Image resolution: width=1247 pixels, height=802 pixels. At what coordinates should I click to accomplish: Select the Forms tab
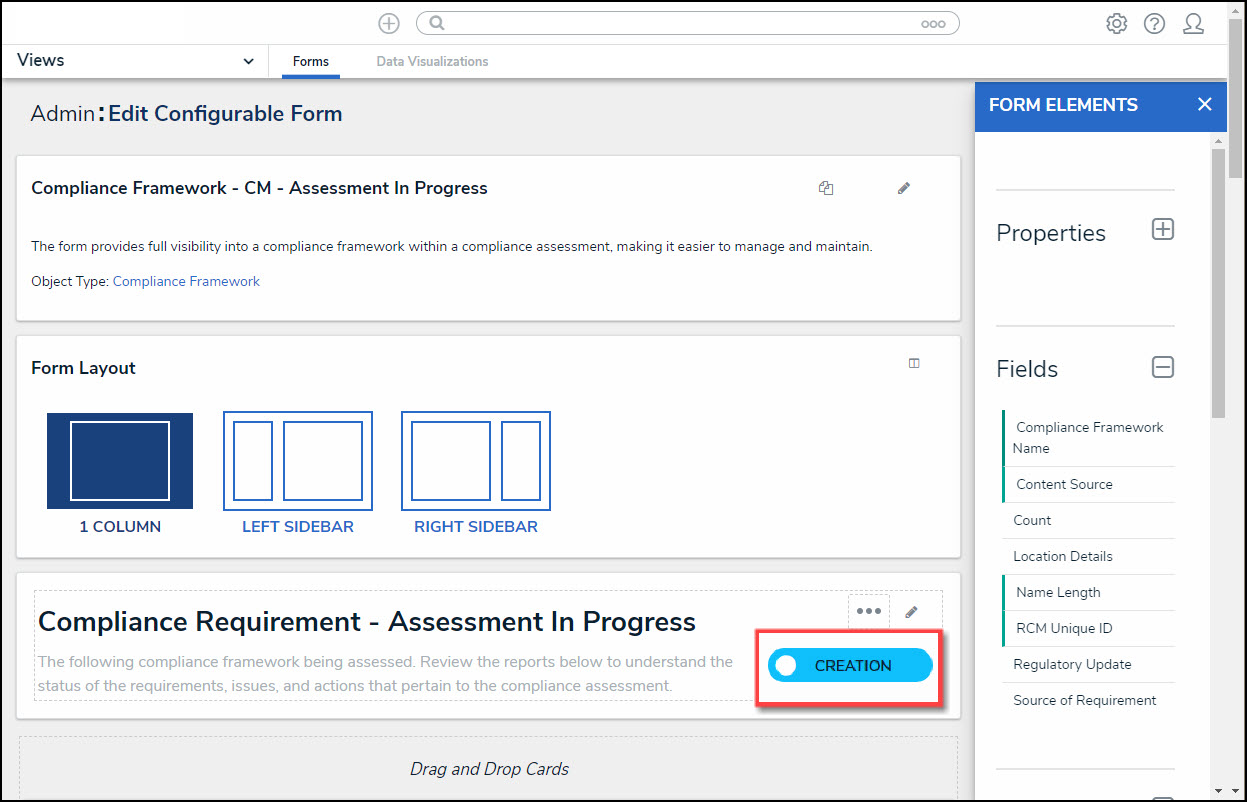coord(310,62)
